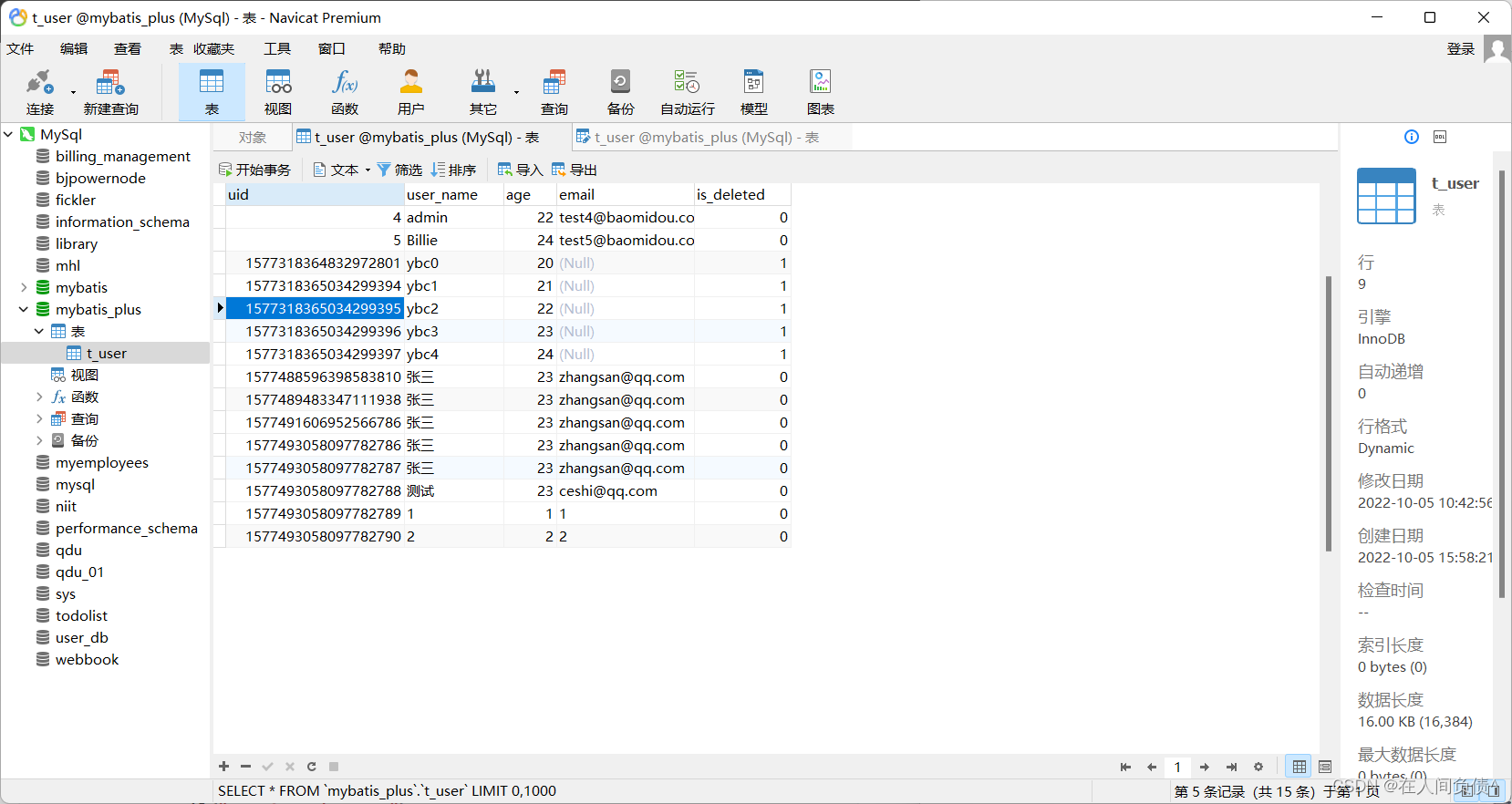Stop loading with the stop icon
The image size is (1512, 804).
(x=334, y=767)
